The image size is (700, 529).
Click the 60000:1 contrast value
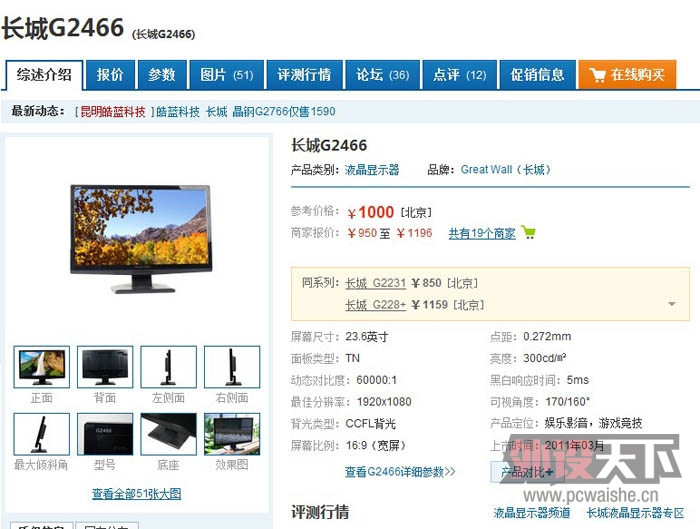376,380
